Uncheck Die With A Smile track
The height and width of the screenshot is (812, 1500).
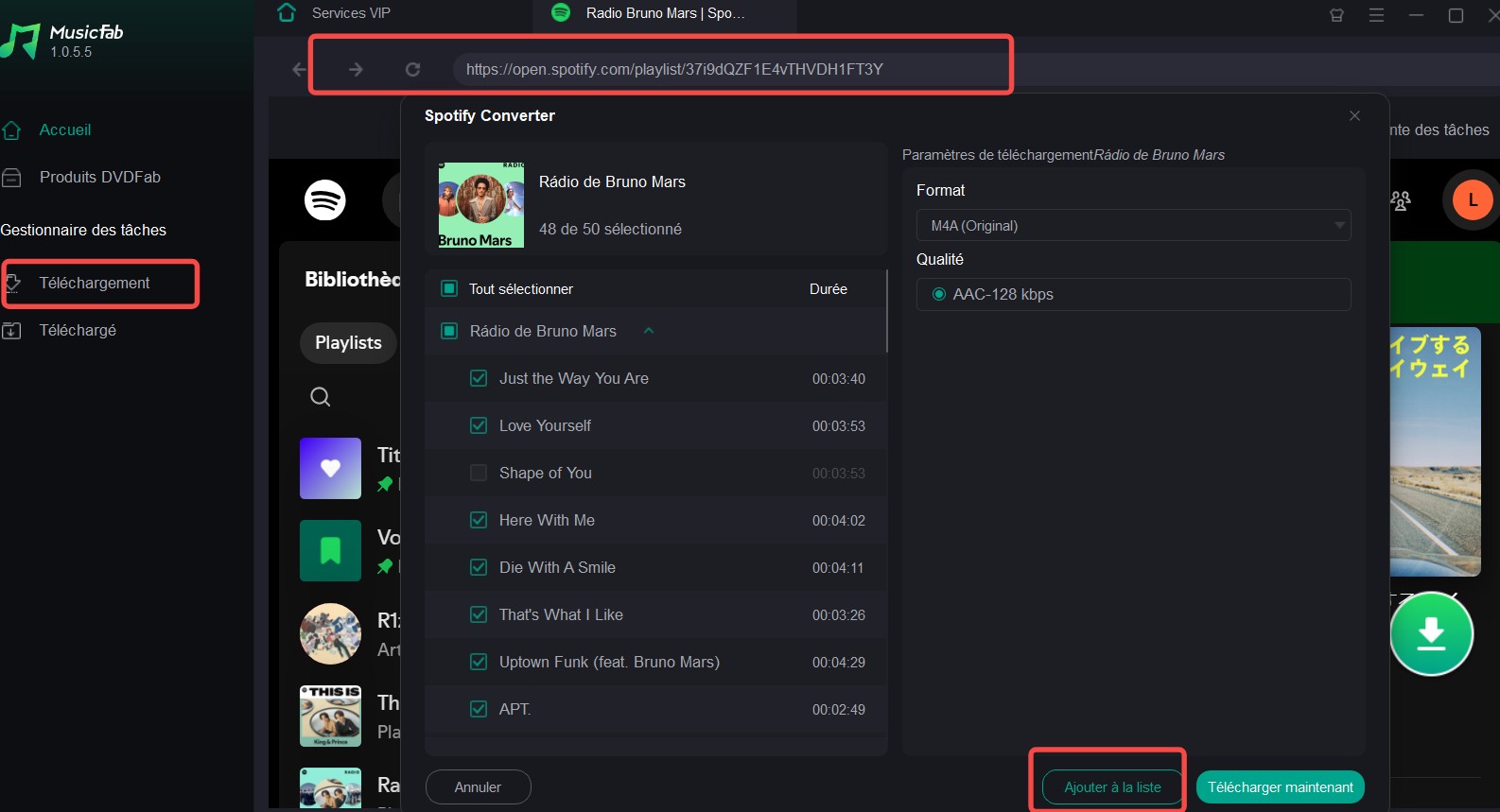tap(479, 567)
